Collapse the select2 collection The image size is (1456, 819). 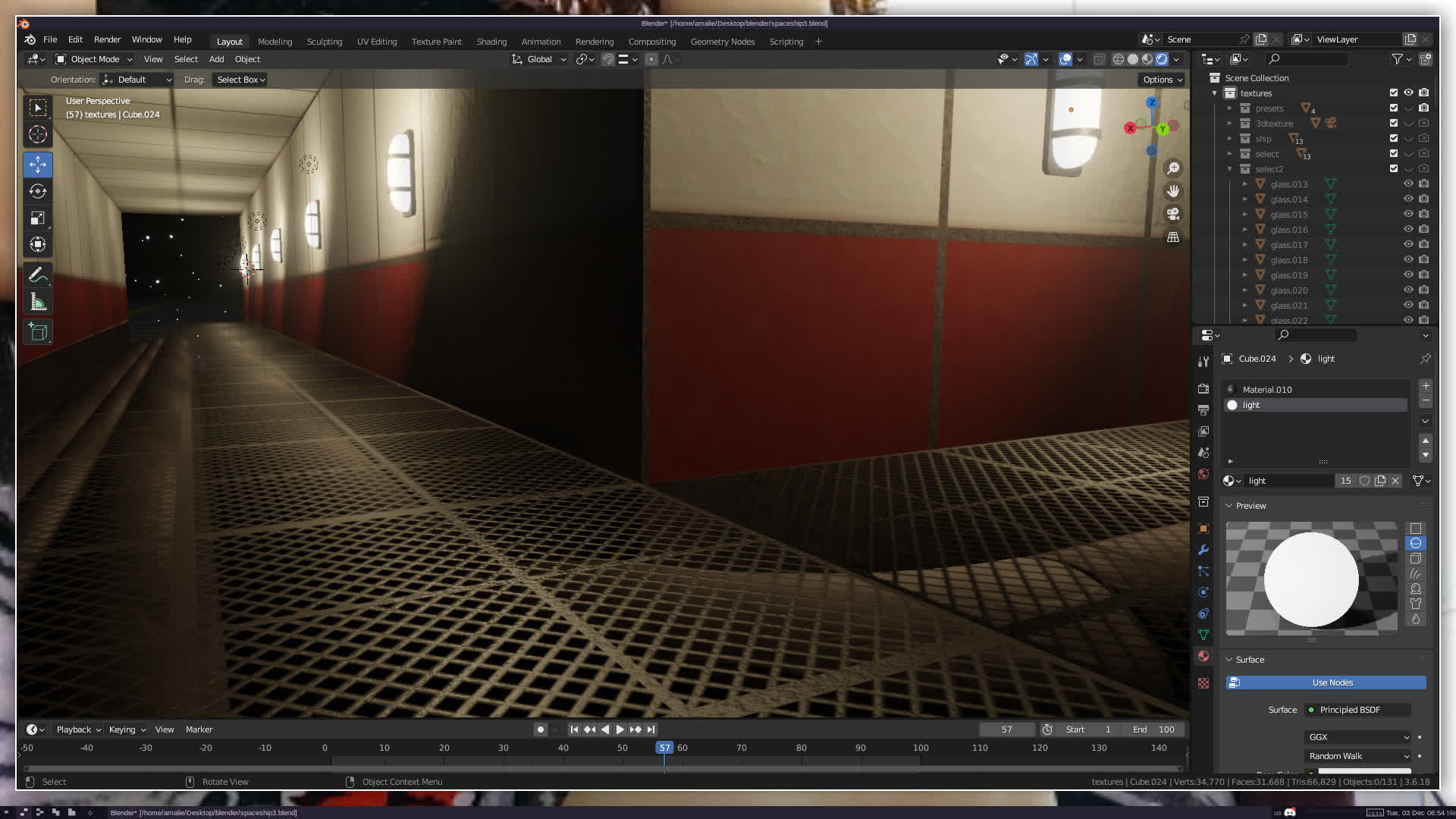[x=1230, y=169]
